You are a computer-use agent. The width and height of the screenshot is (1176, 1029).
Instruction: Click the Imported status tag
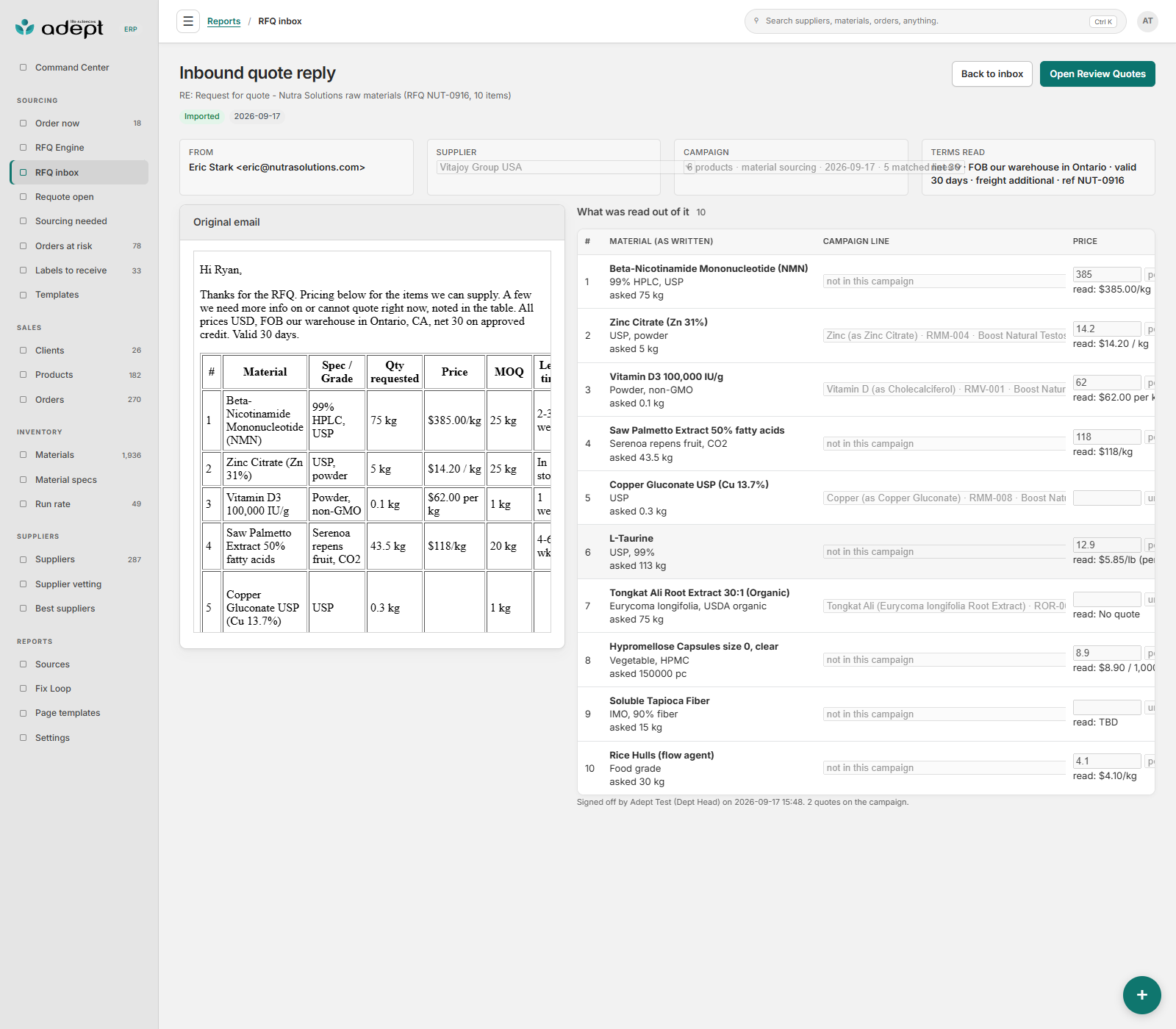202,116
